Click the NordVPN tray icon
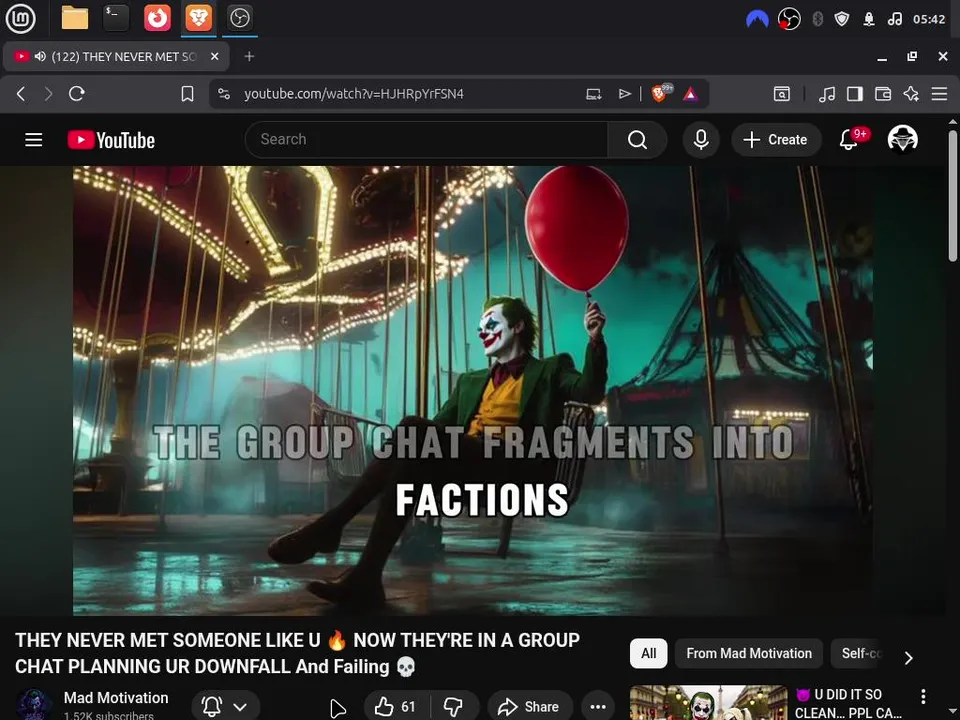The image size is (960, 720). 757,20
